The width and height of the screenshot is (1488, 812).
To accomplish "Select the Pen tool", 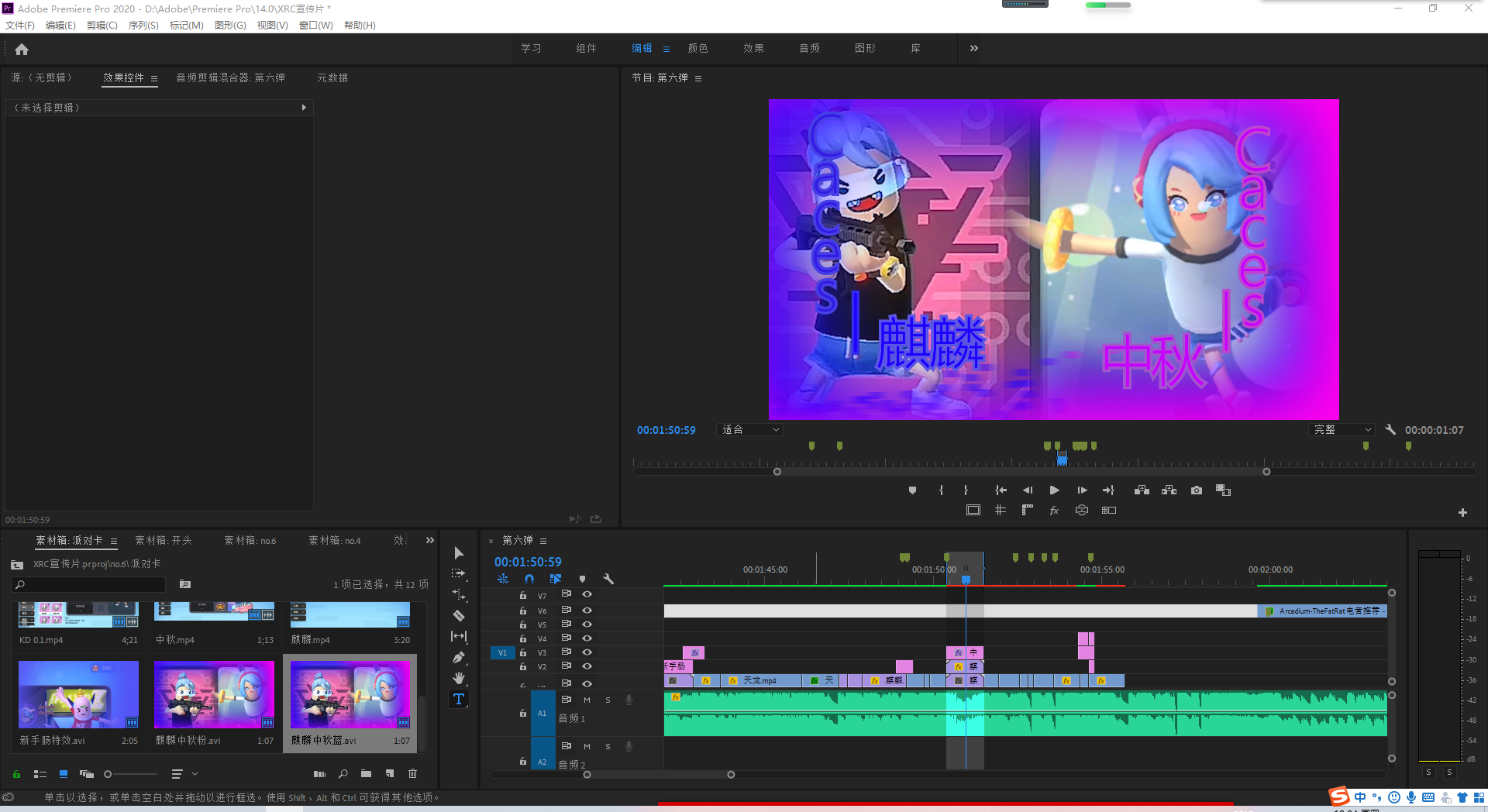I will pyautogui.click(x=459, y=657).
